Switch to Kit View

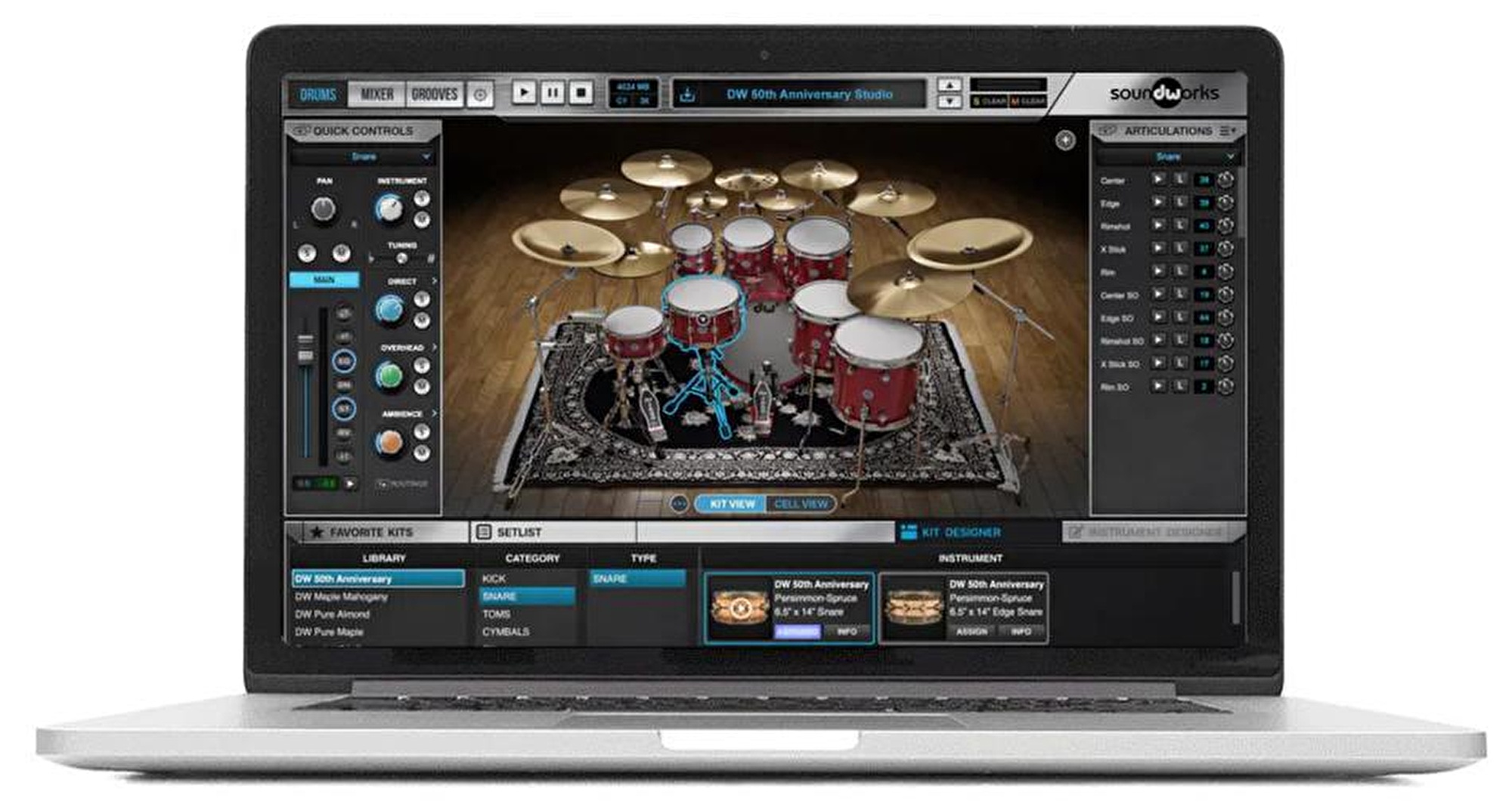point(731,503)
